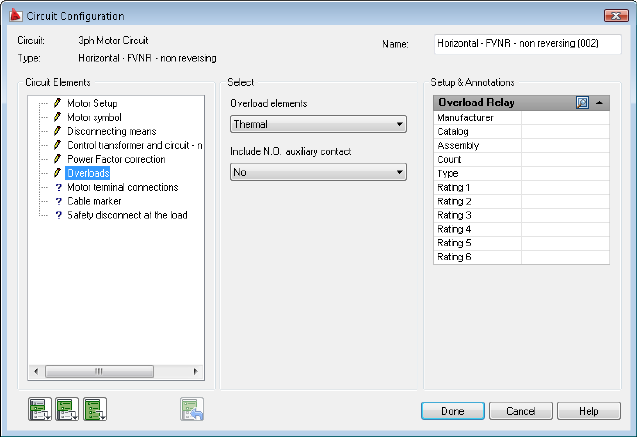The image size is (637, 437).
Task: Click the pencil icon beside Power Factor correction
Action: [58, 159]
